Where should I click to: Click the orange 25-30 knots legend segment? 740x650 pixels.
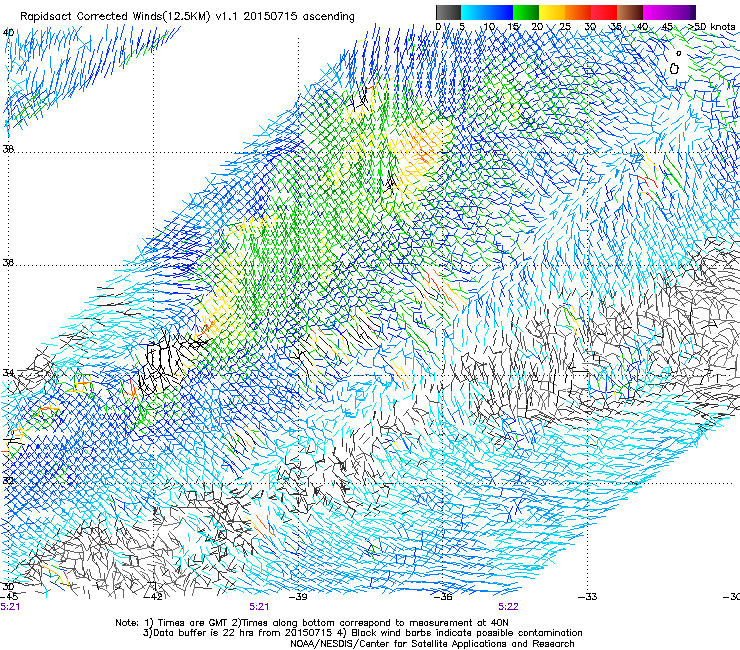point(578,12)
